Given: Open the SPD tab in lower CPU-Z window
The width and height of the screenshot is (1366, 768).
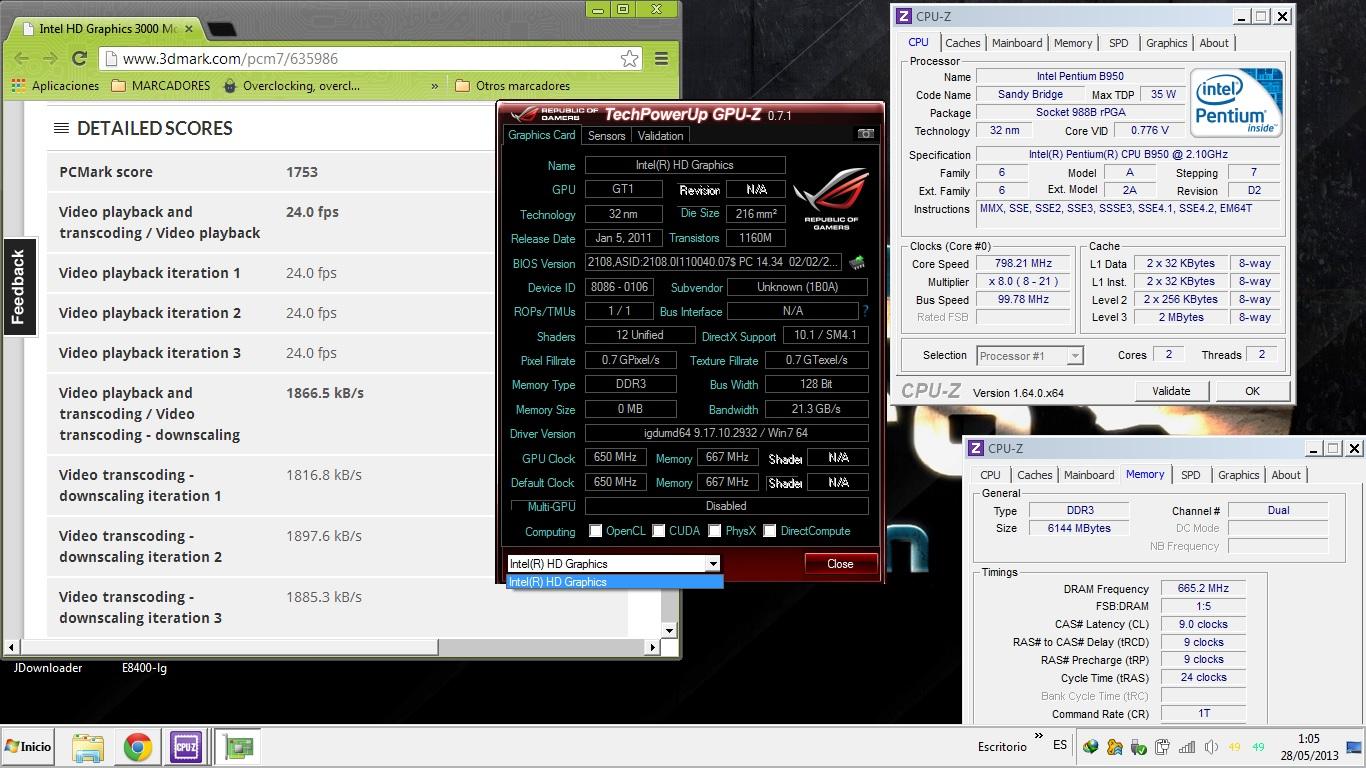Looking at the screenshot, I should (1190, 475).
